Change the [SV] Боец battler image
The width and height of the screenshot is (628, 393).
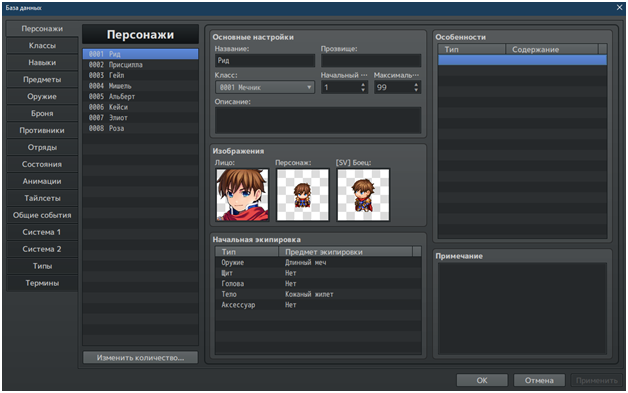click(x=363, y=195)
